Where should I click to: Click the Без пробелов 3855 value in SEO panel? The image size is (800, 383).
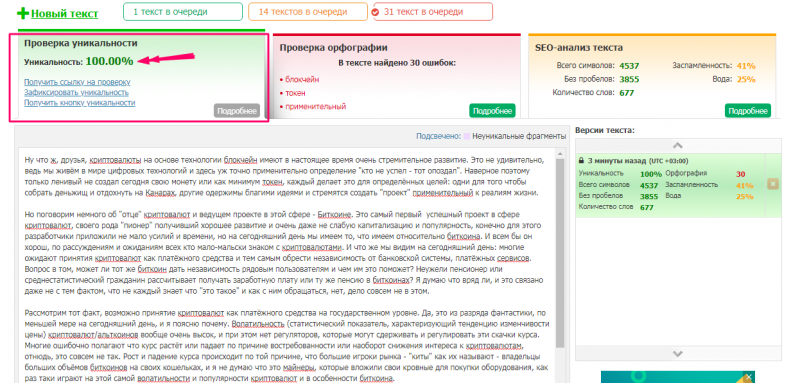click(629, 80)
